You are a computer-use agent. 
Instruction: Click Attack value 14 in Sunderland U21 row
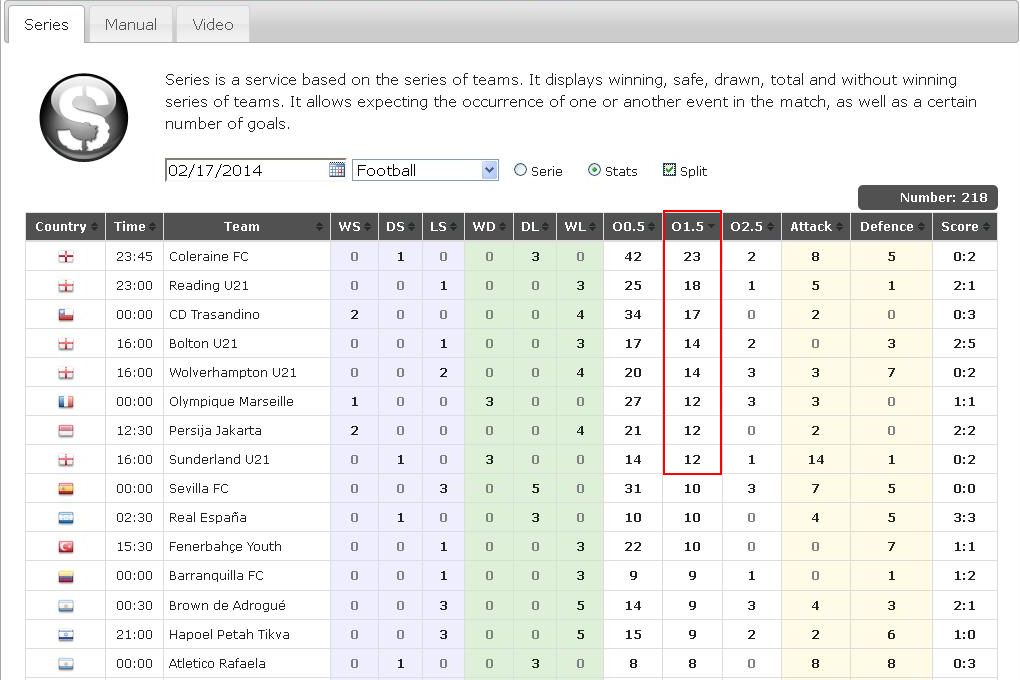(x=816, y=459)
